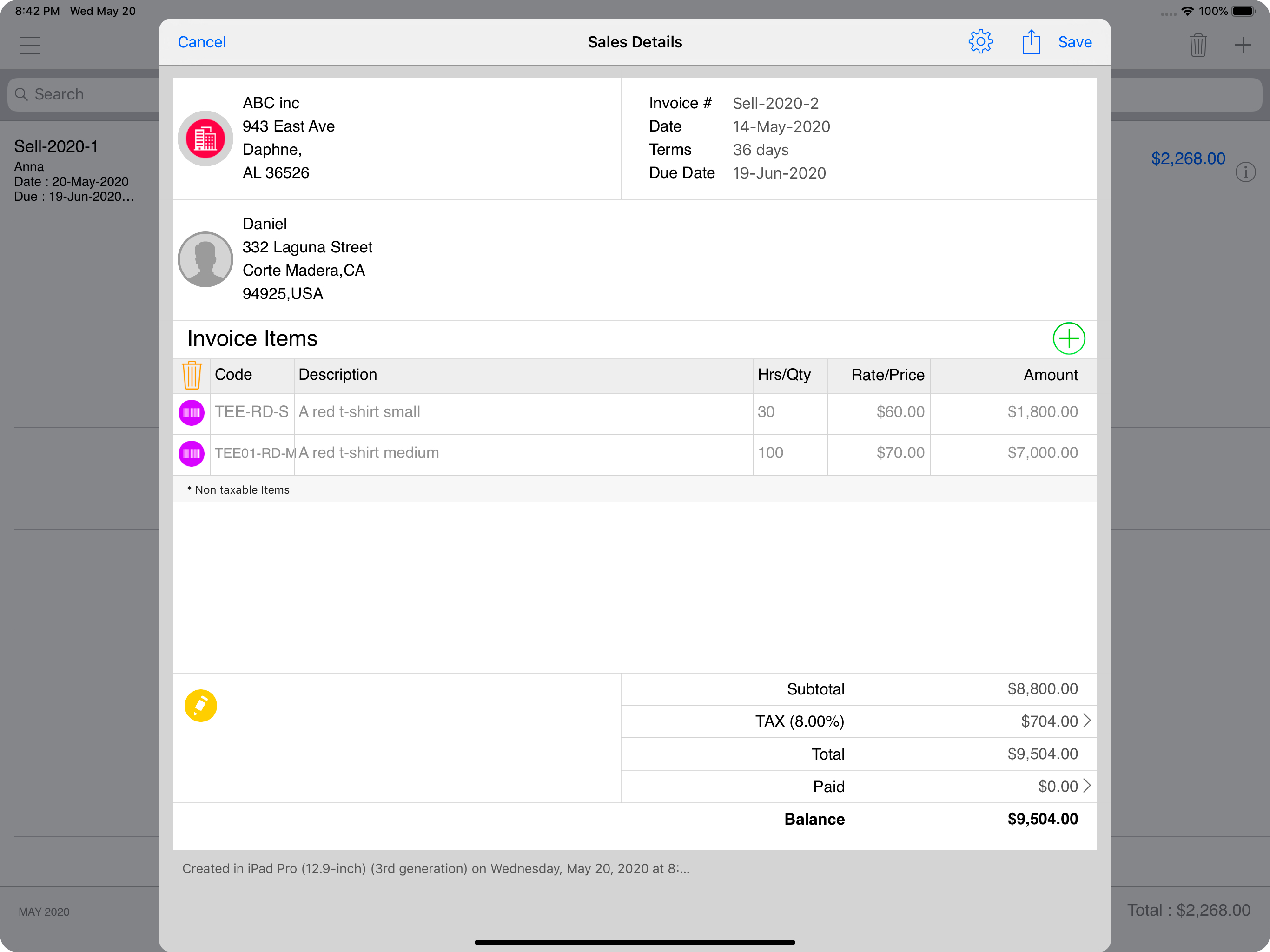This screenshot has height=952, width=1270.
Task: Tap info icon next to $2,268.00
Action: pos(1245,172)
